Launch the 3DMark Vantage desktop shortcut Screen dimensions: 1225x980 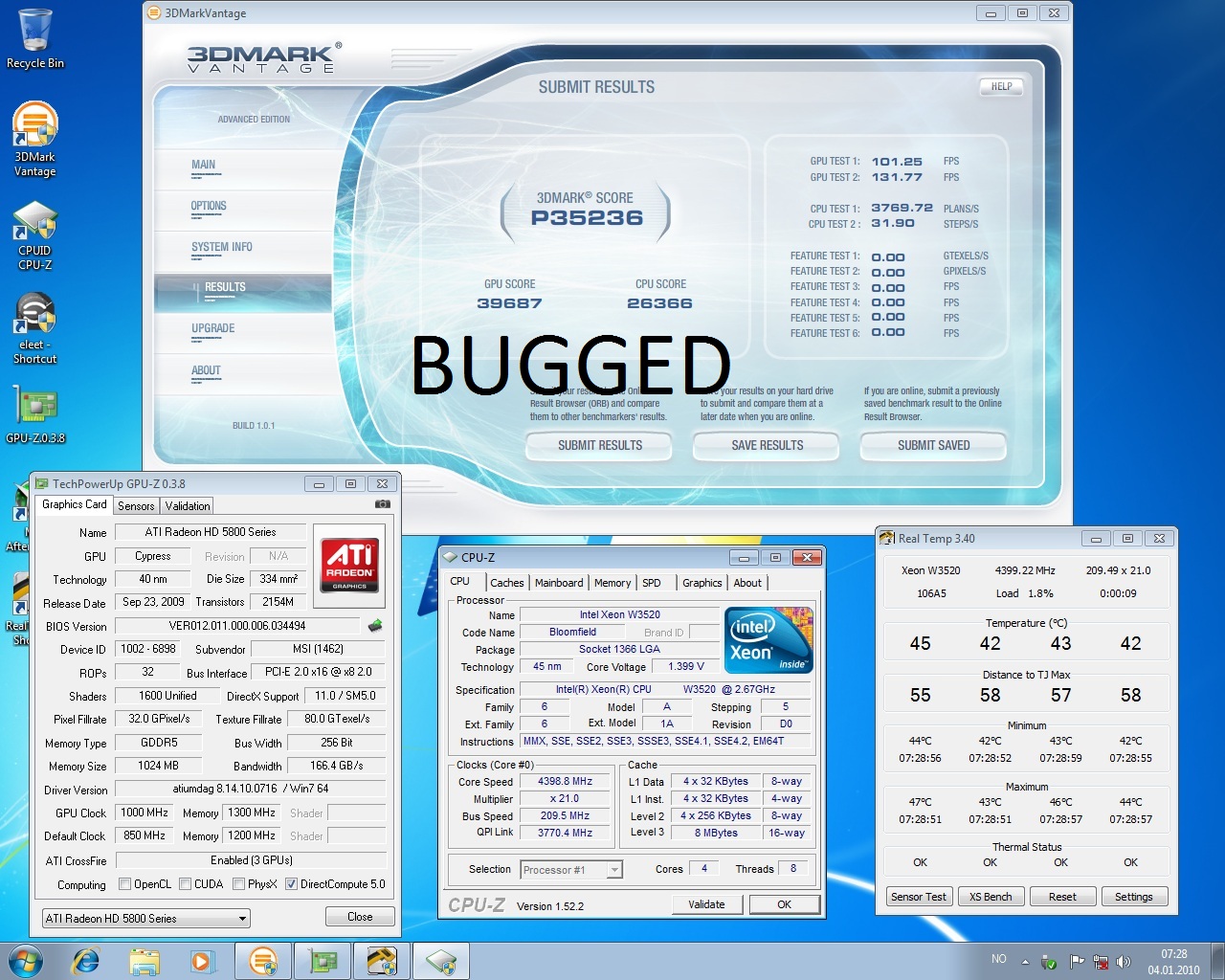(x=35, y=140)
